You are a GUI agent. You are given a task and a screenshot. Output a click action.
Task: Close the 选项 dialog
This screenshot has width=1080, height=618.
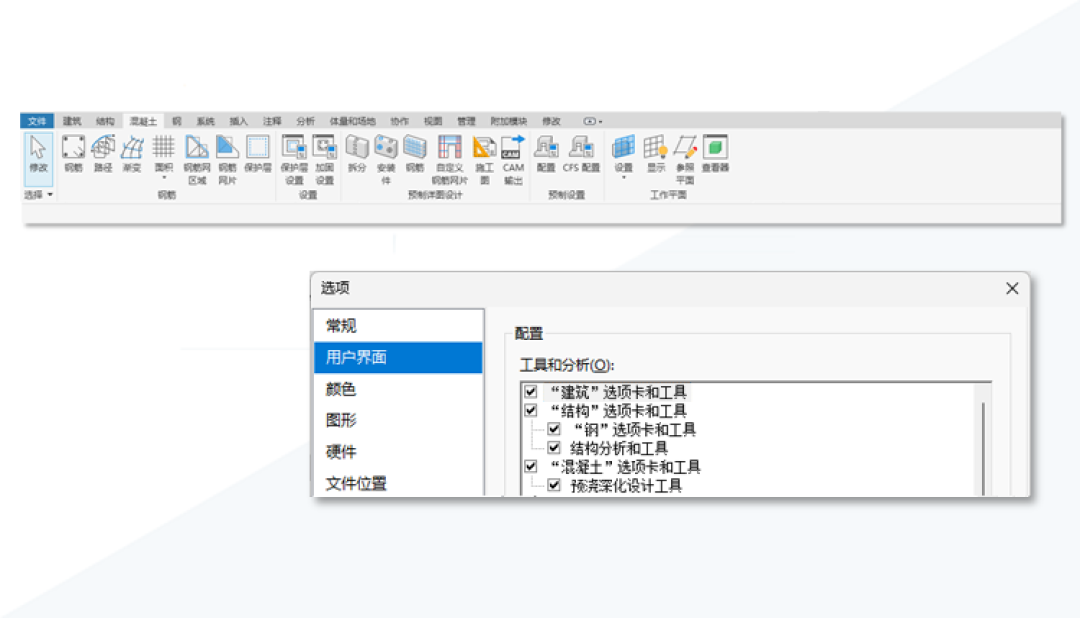(x=1012, y=289)
